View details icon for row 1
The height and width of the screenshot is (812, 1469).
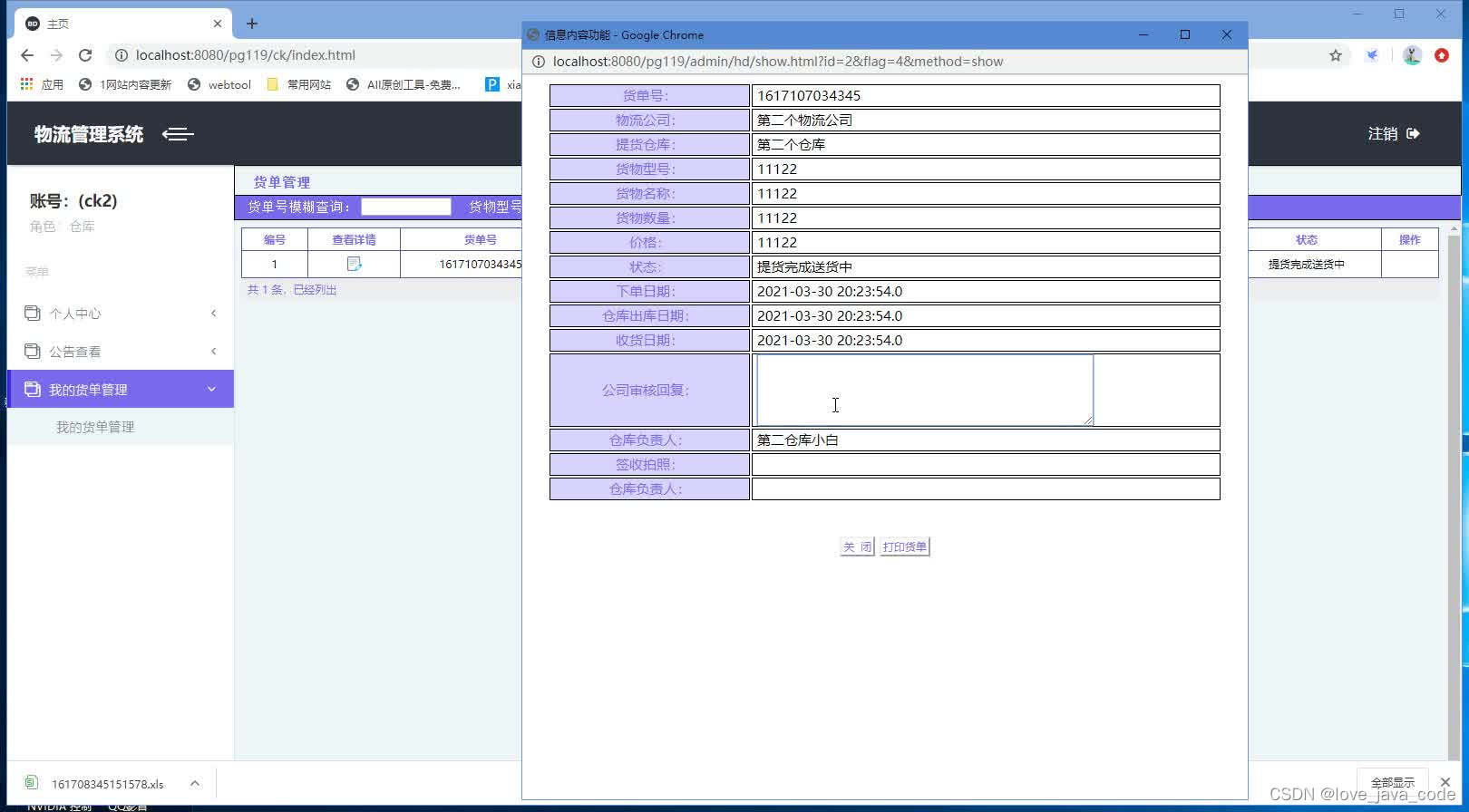(x=354, y=264)
